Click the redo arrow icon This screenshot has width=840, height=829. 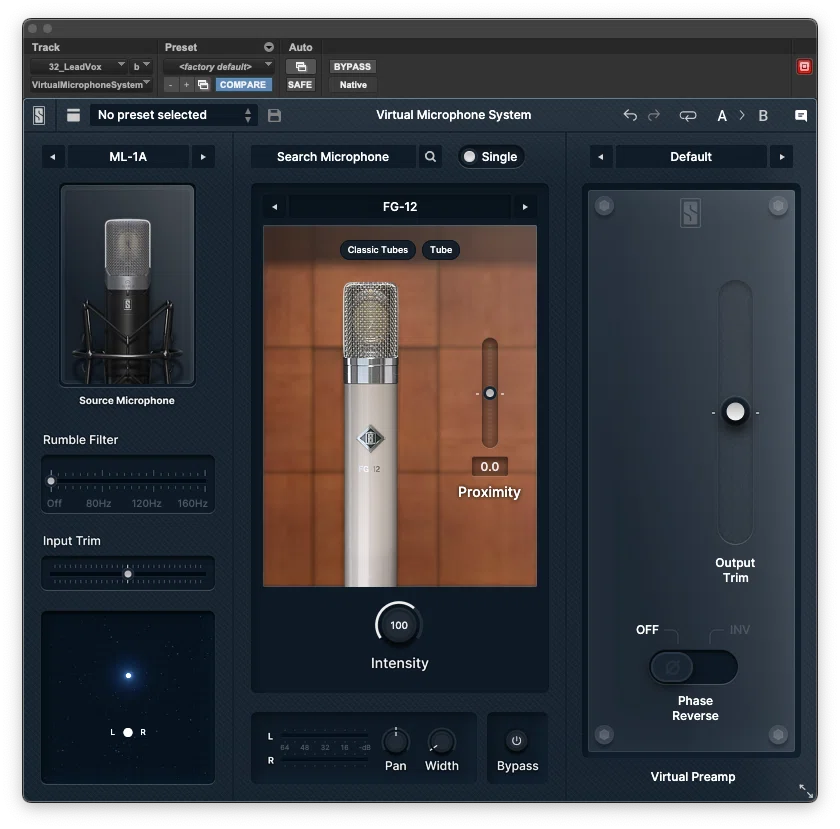[654, 115]
